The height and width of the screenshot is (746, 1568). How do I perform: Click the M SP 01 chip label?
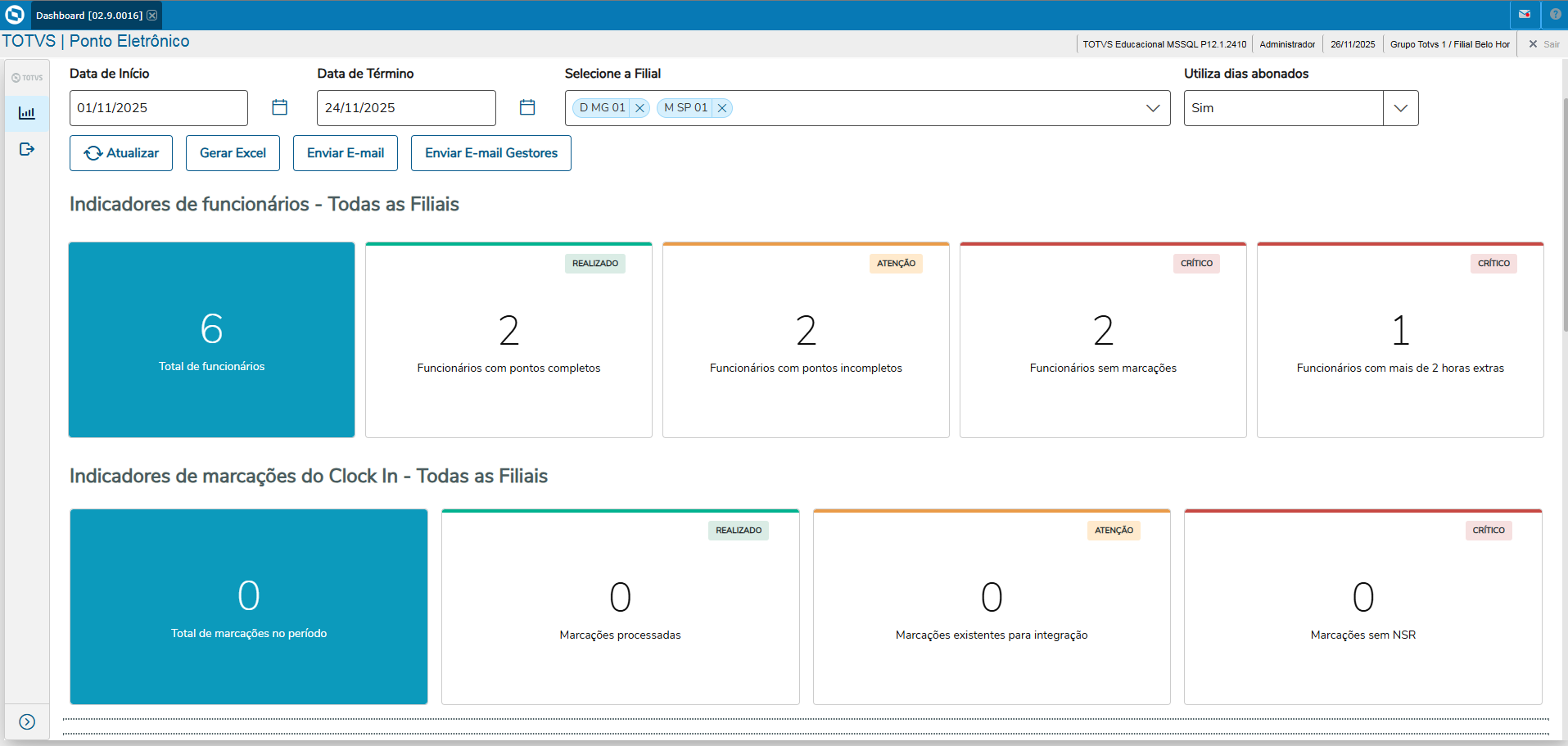(x=685, y=108)
